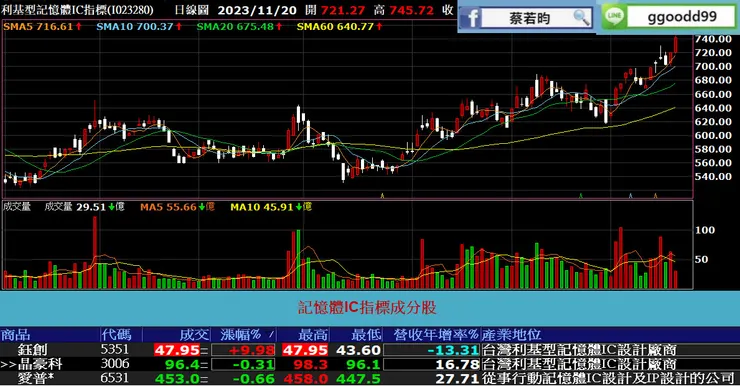Click price axis label 540.00

pos(714,176)
